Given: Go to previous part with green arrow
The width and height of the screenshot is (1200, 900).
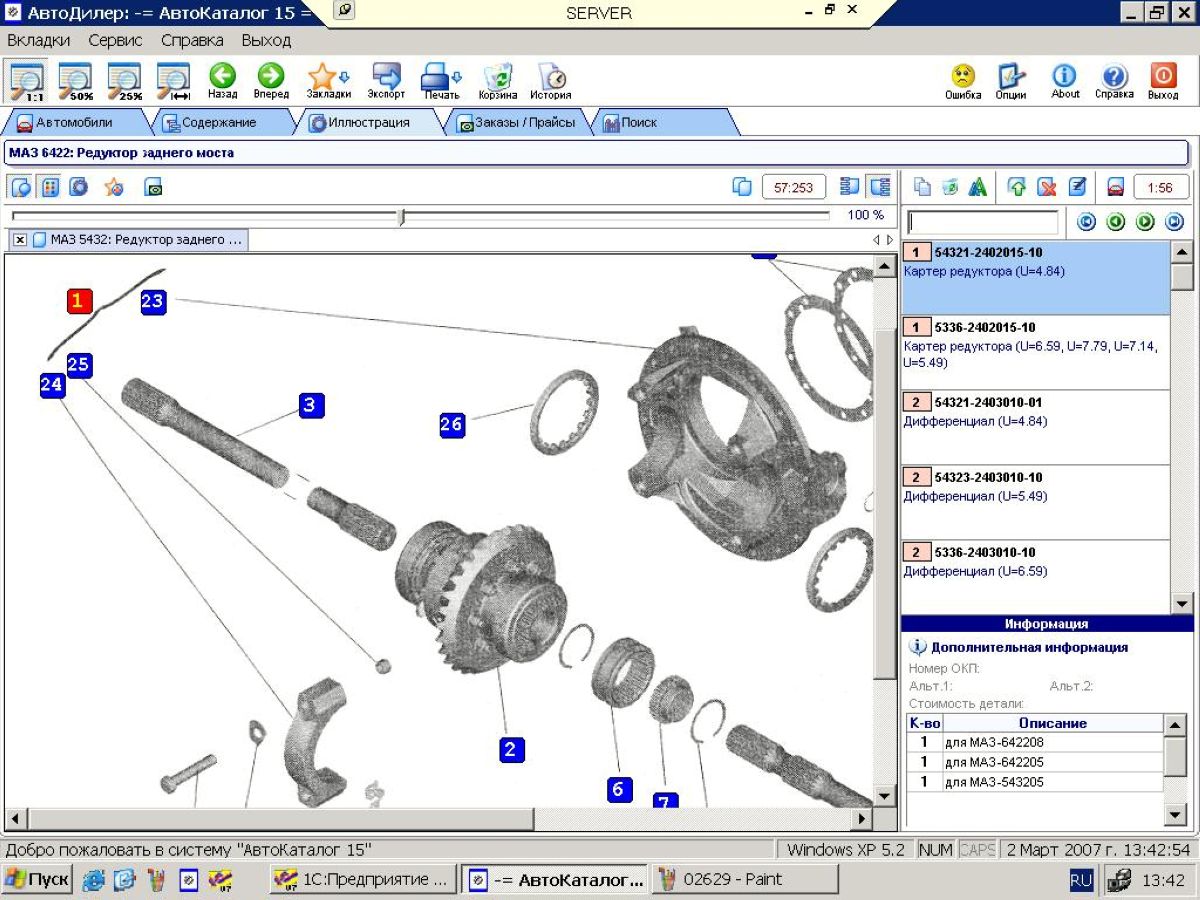Looking at the screenshot, I should coord(1116,222).
